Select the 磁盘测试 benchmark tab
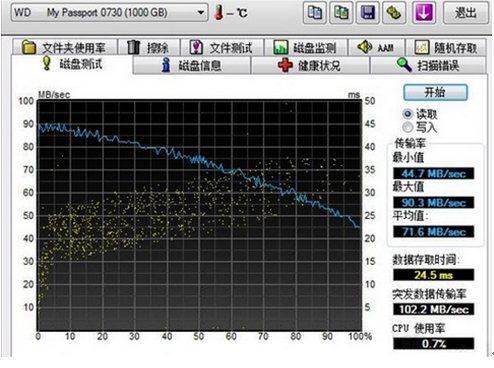494x368 pixels. [x=72, y=64]
